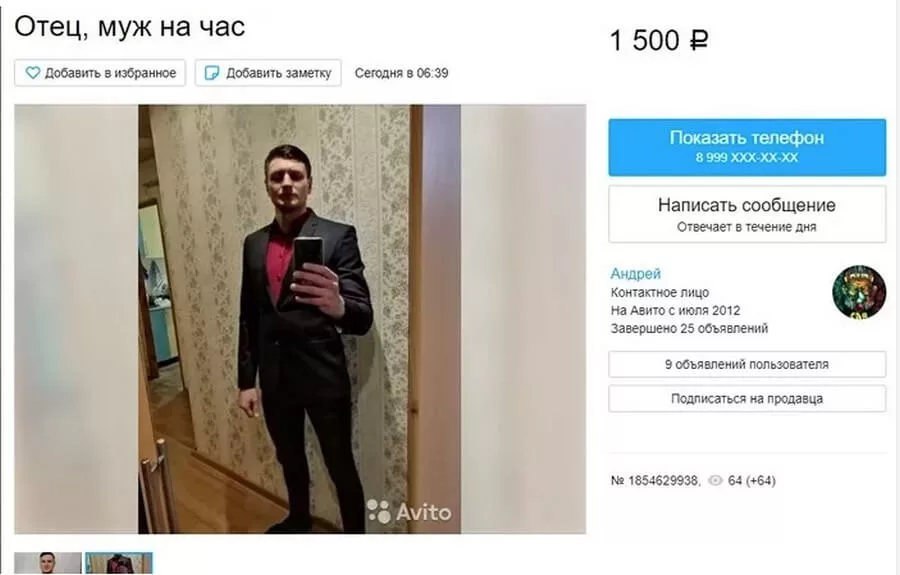Image resolution: width=900 pixels, height=575 pixels.
Task: Click the eye views counter icon
Action: coord(715,480)
